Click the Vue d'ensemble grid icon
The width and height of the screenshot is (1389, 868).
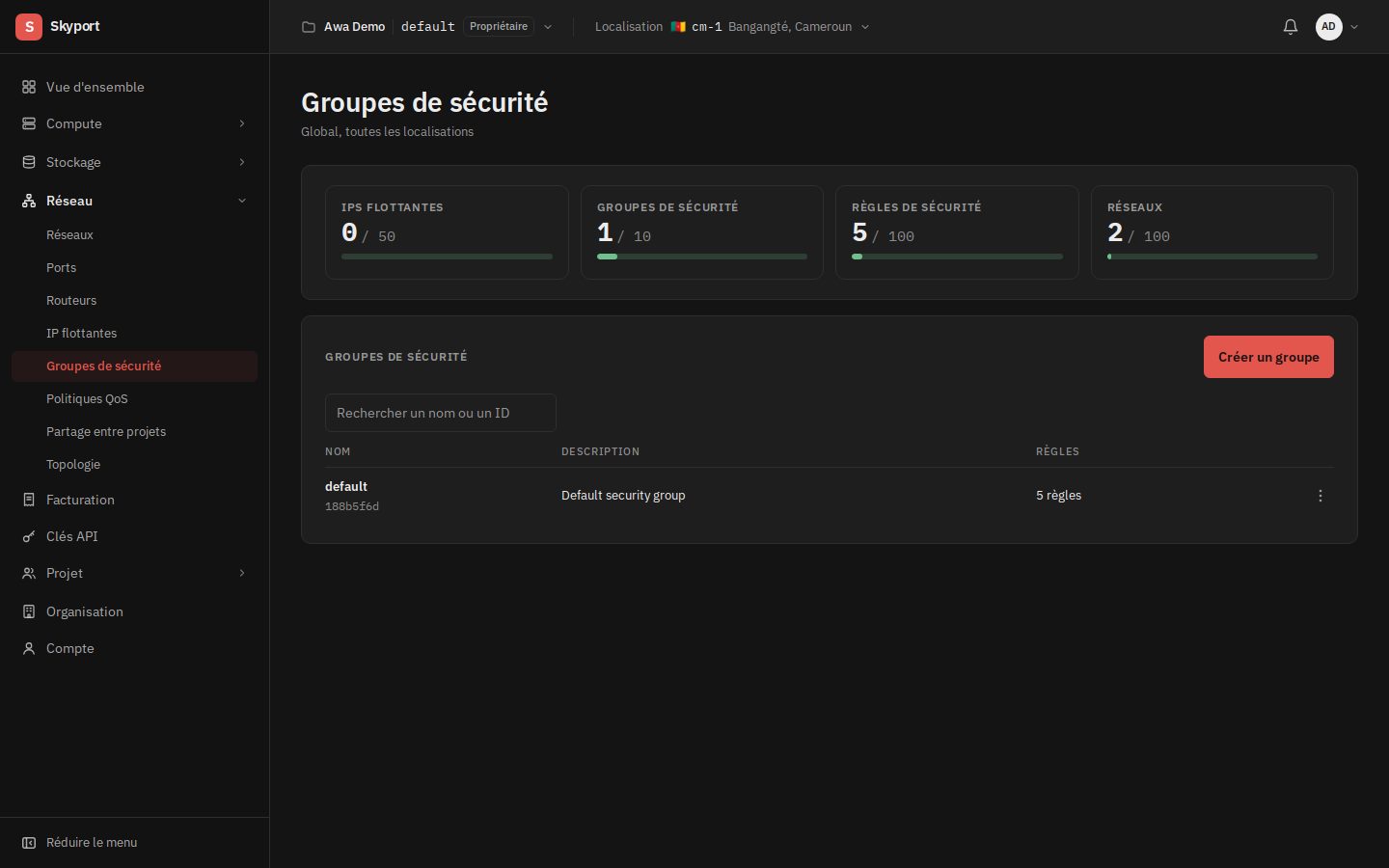(x=29, y=87)
